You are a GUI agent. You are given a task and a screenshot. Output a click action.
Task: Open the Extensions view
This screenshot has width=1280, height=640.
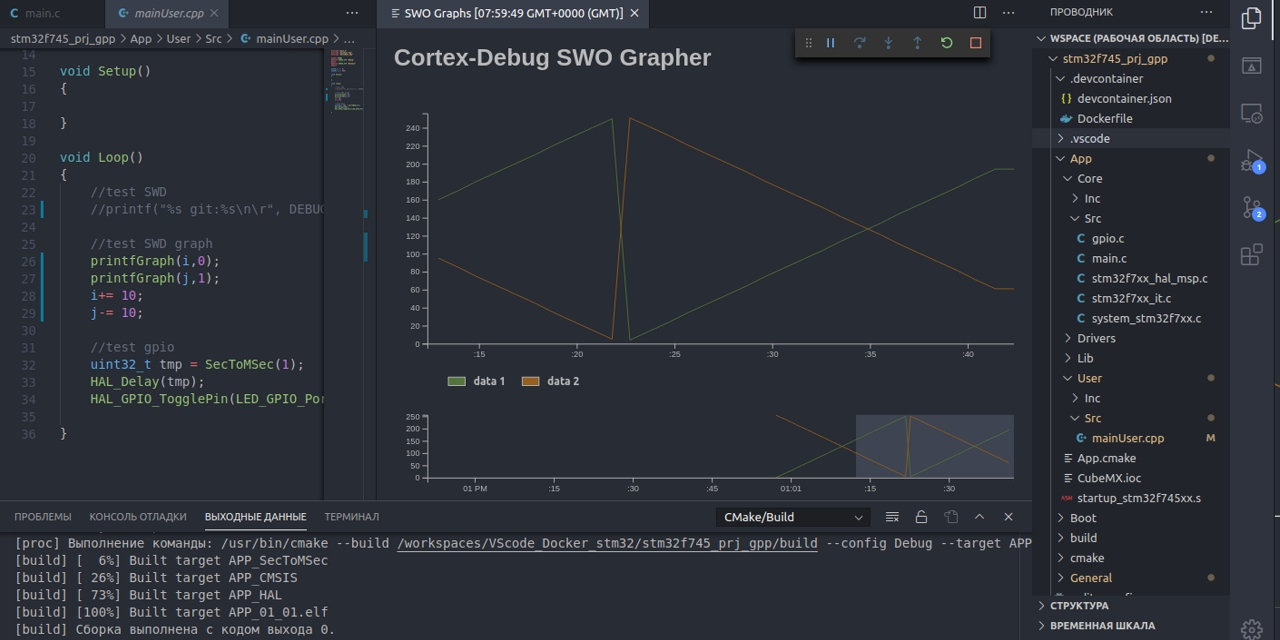1251,255
